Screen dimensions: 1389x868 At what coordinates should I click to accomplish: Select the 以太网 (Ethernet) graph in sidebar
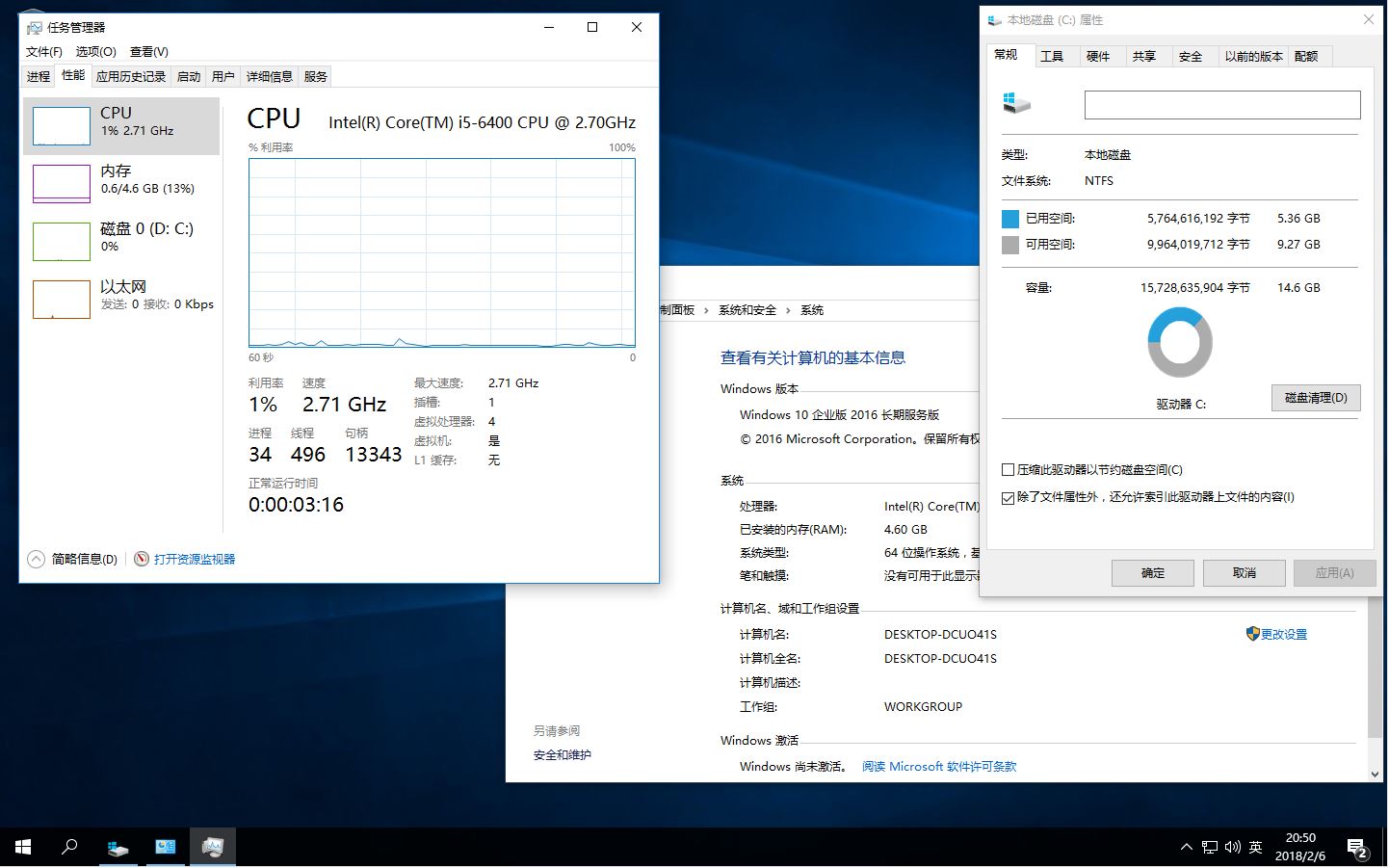[x=120, y=299]
